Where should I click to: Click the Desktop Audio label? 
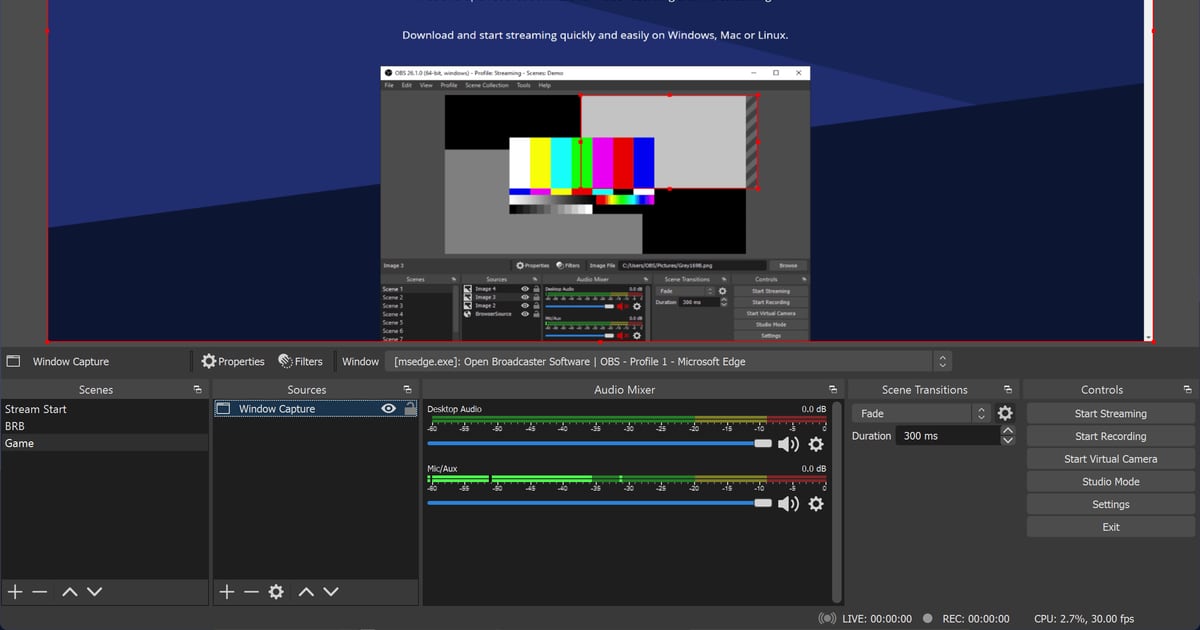point(454,409)
